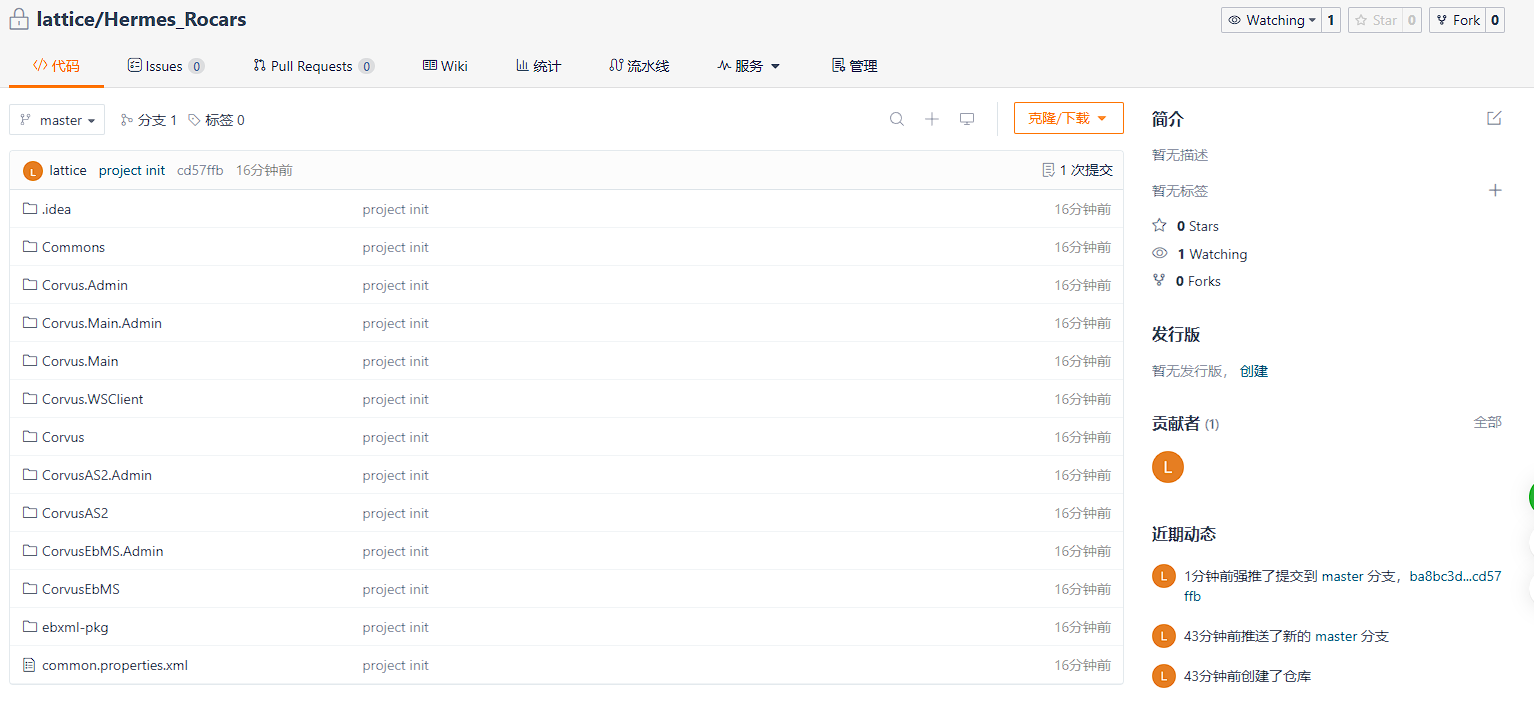
Task: Open the 克隆/下载 dropdown button
Action: (1068, 118)
